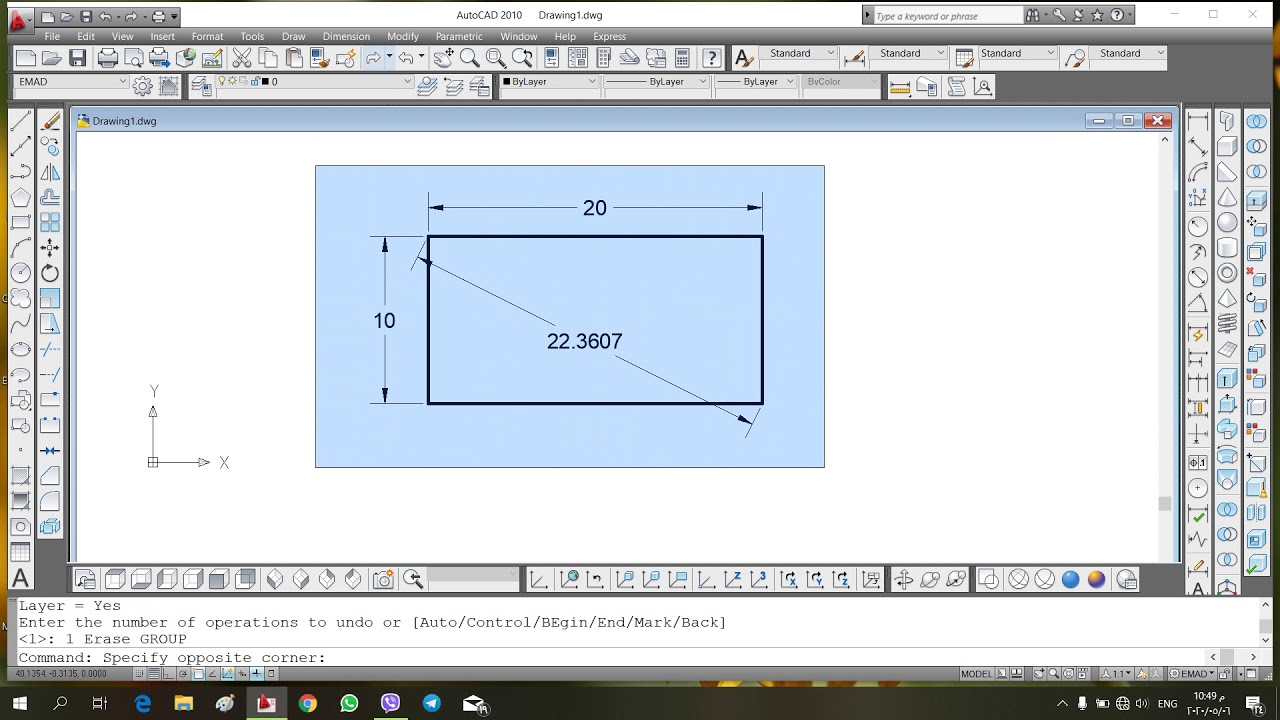Select the Line draw tool
This screenshot has width=1280, height=720.
point(20,121)
